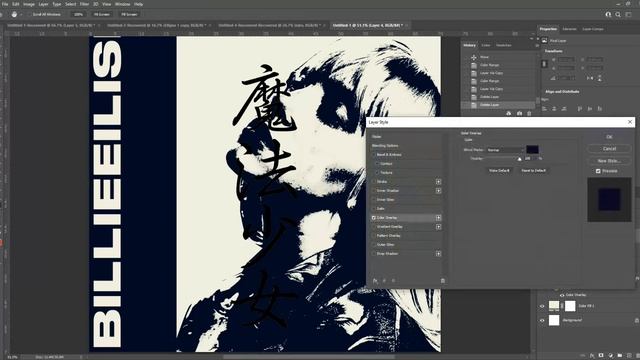Align vertical centers in Properties panel

[590, 109]
